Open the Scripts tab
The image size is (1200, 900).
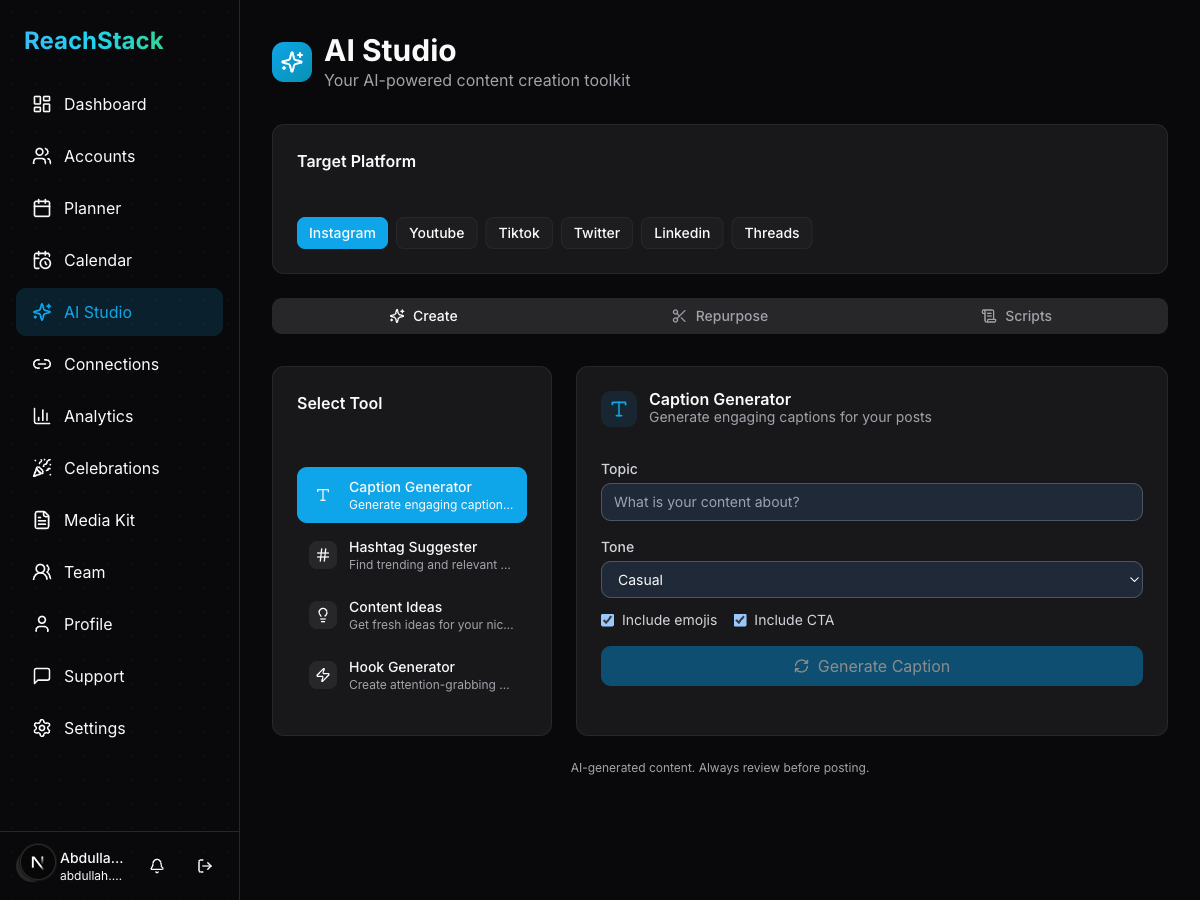(1016, 316)
